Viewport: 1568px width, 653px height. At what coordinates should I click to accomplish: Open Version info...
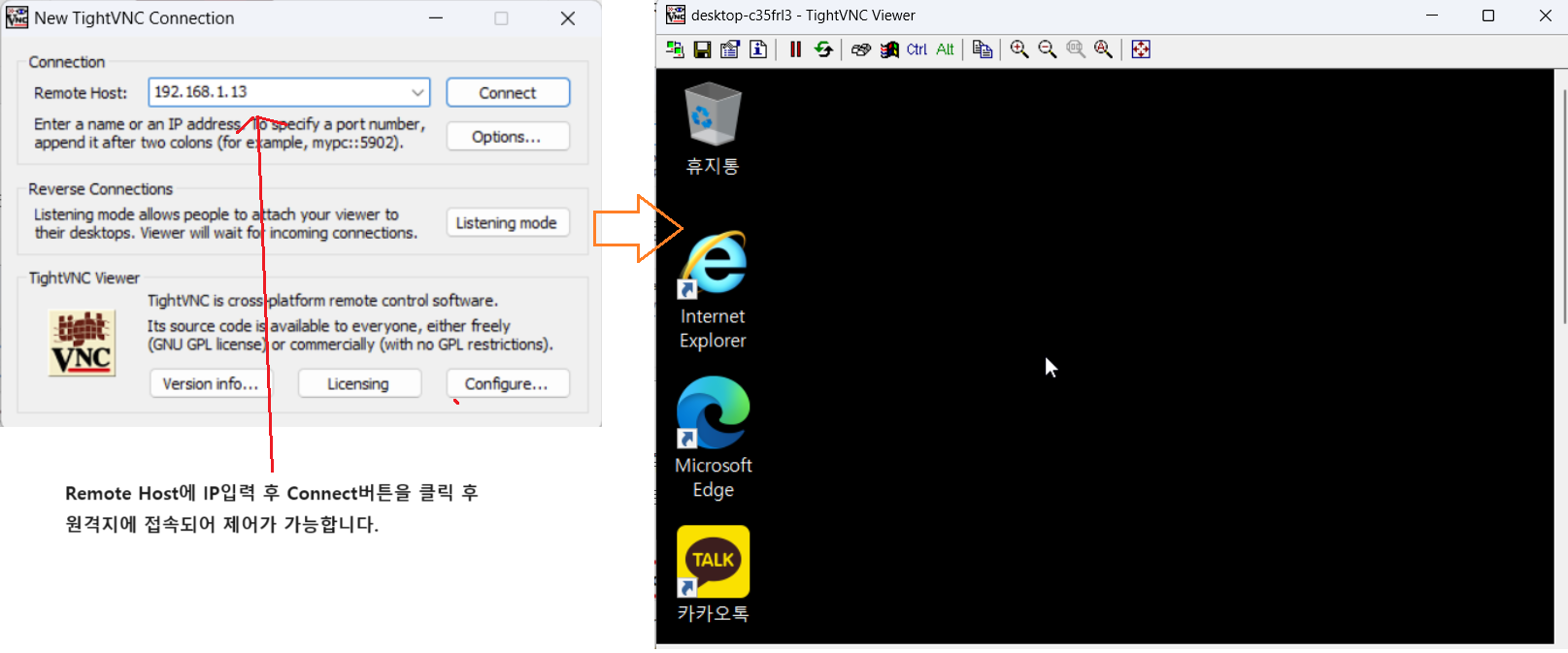(211, 383)
